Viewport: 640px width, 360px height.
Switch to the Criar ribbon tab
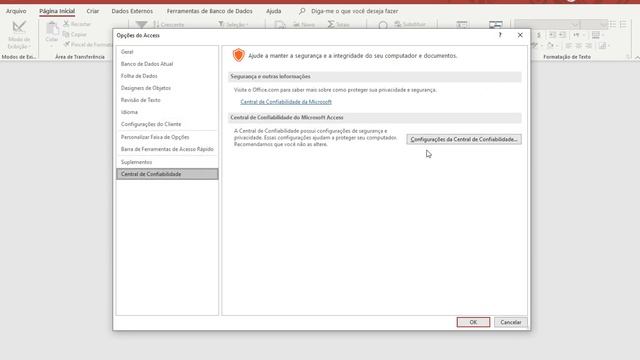(93, 11)
